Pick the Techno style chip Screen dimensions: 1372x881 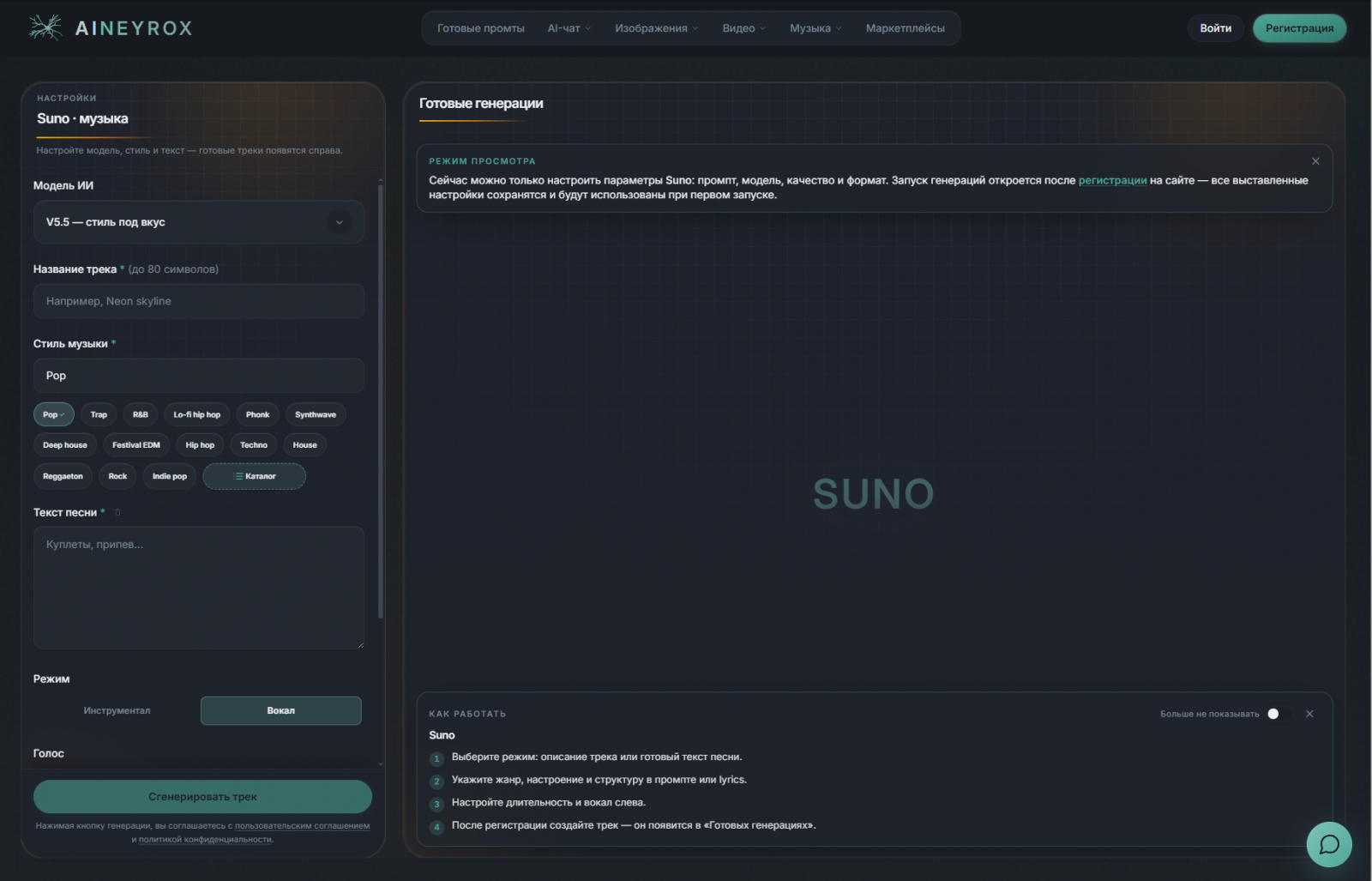pos(254,445)
